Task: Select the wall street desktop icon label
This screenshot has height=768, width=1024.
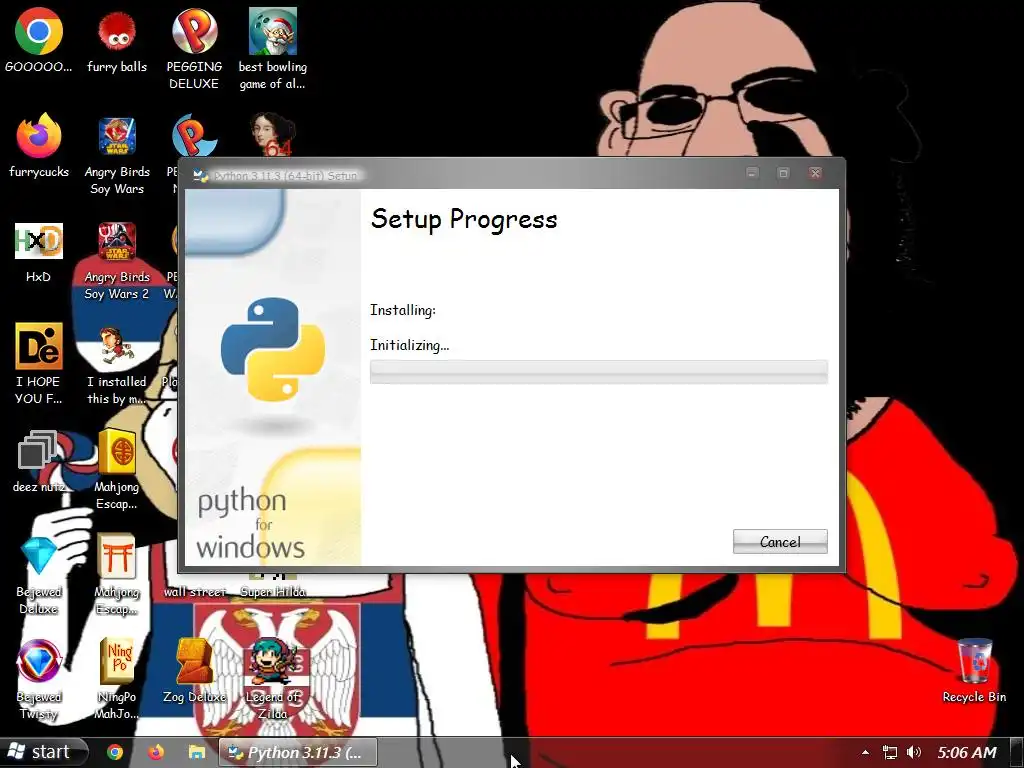Action: [x=195, y=592]
